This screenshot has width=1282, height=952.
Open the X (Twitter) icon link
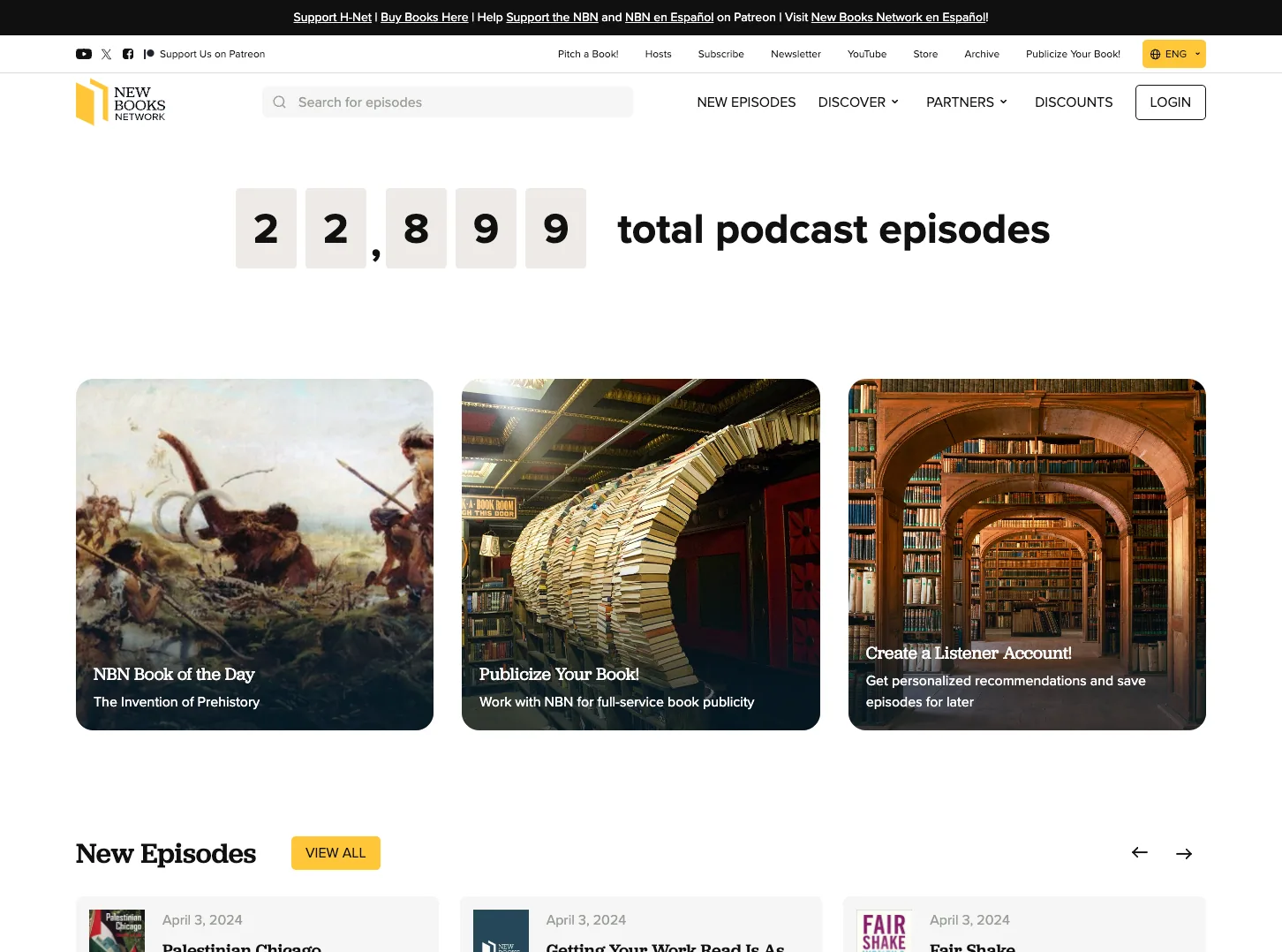point(106,54)
